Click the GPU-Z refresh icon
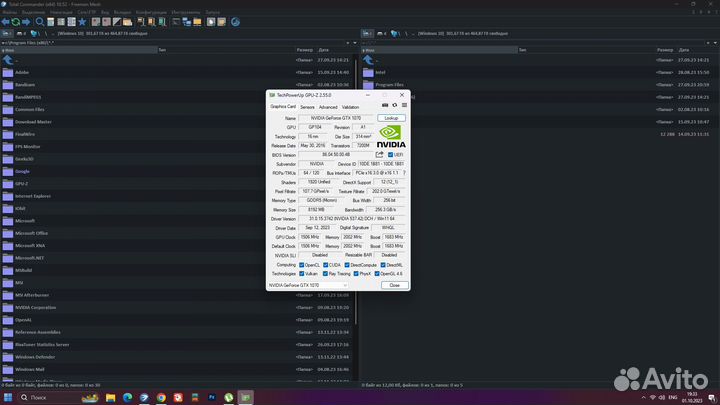Viewport: 720px width, 405px height. (394, 105)
